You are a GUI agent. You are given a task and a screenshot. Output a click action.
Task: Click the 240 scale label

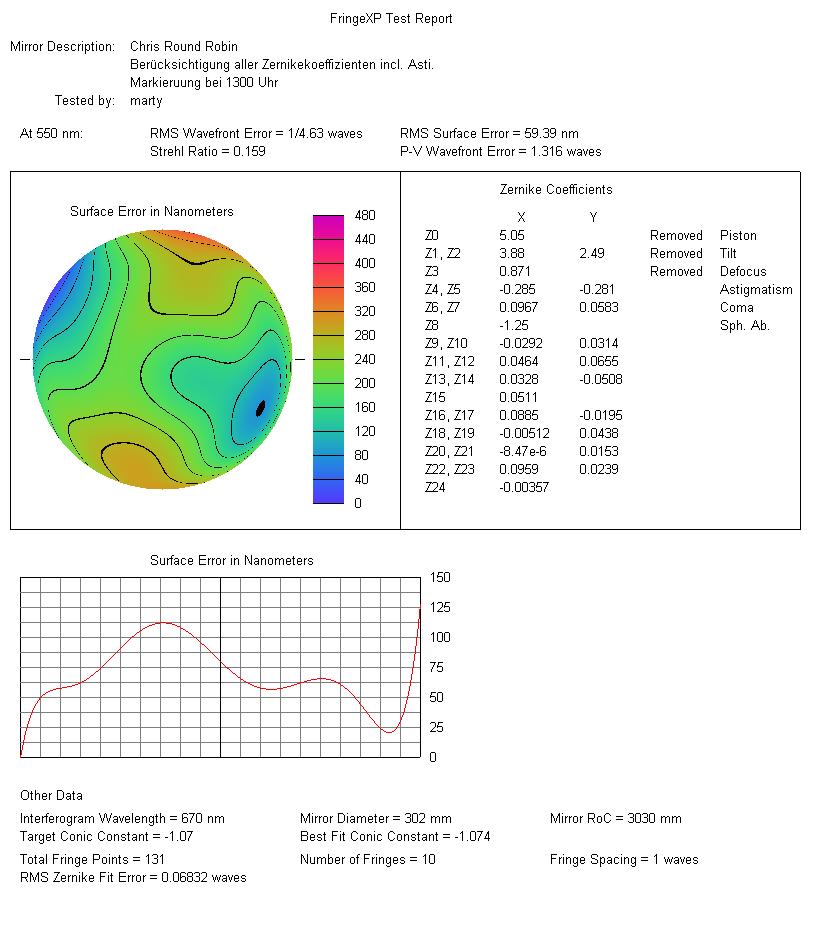(x=365, y=360)
